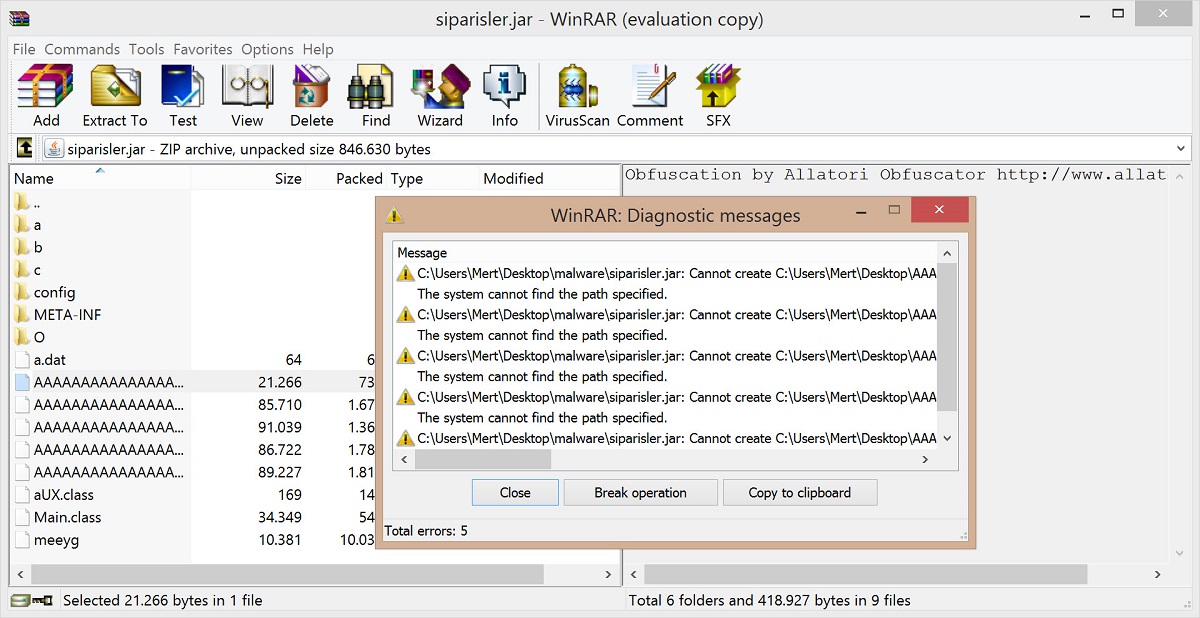Click the Break operation button
This screenshot has width=1200, height=618.
coord(640,492)
